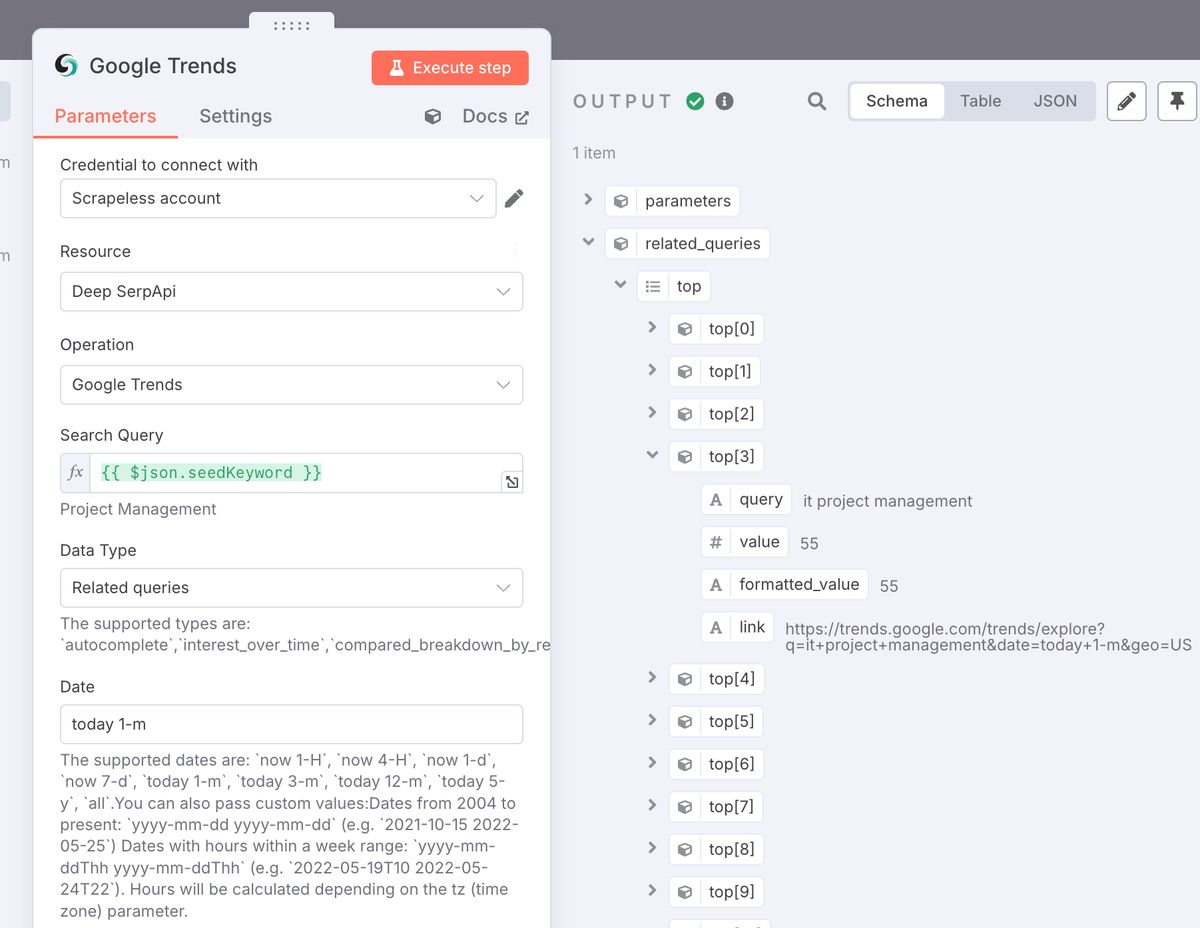Open the Docs external link
Screen dimensions: 1200x928
click(x=494, y=116)
